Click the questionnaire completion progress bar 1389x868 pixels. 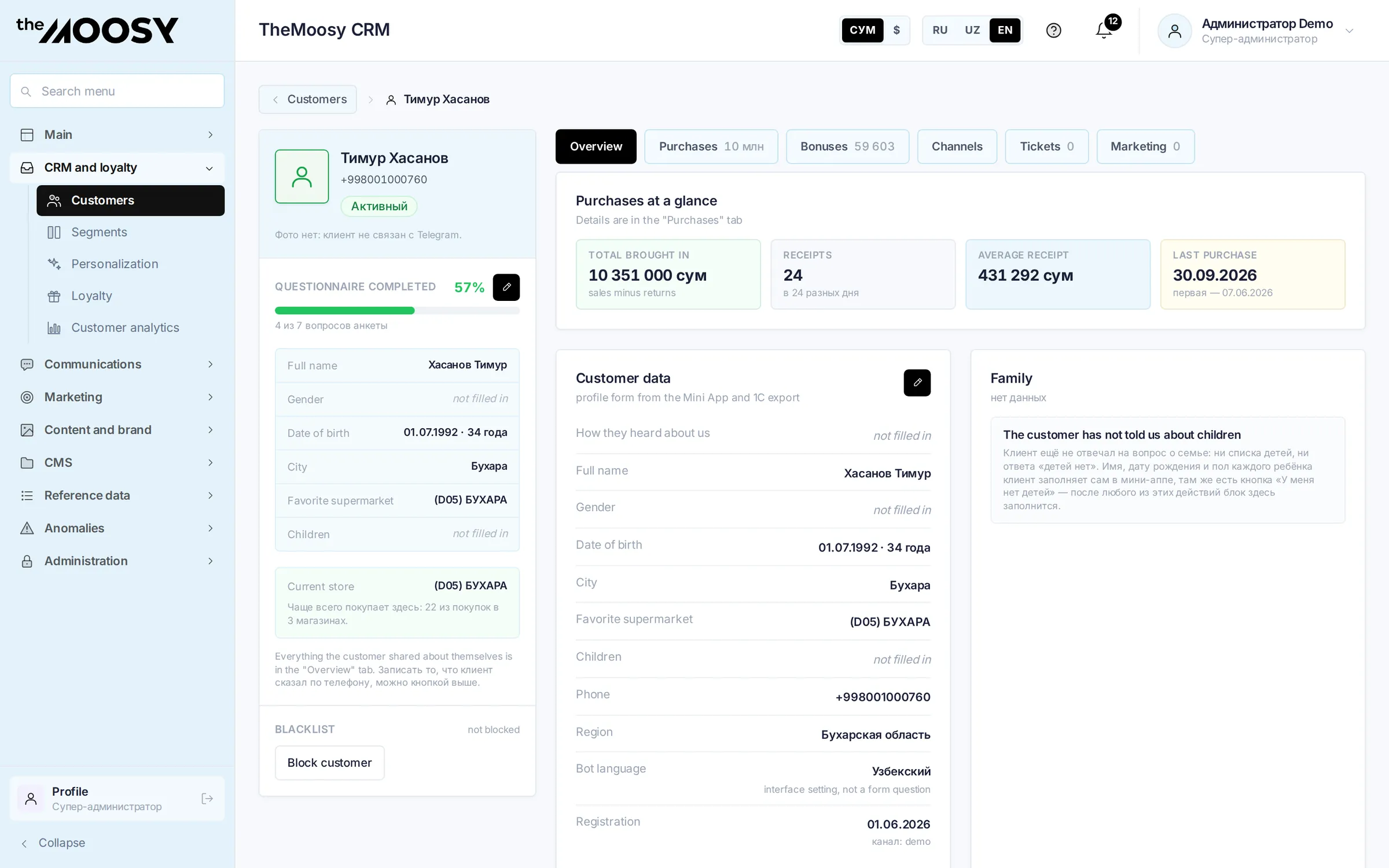click(x=397, y=311)
